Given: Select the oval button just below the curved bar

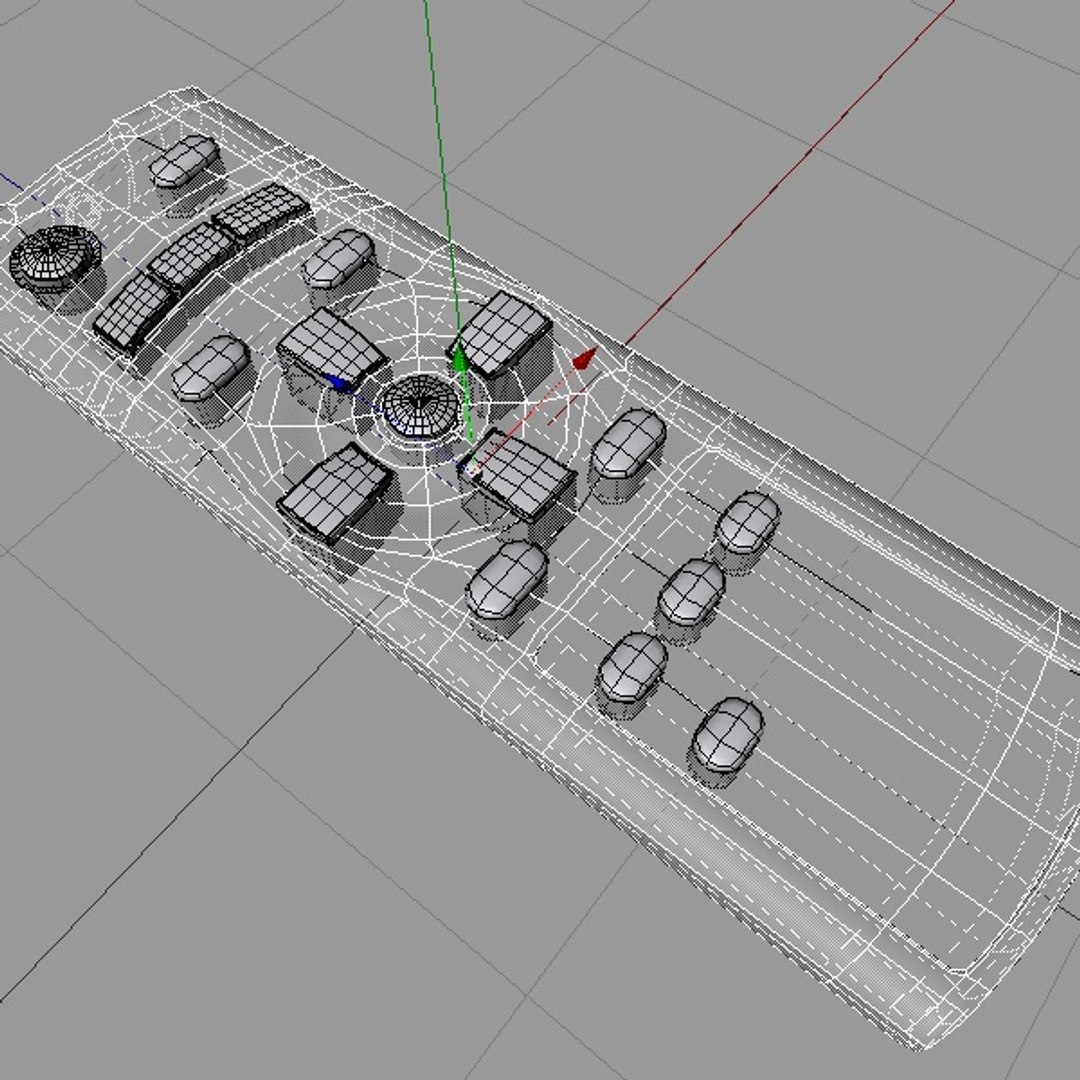Looking at the screenshot, I should point(210,367).
